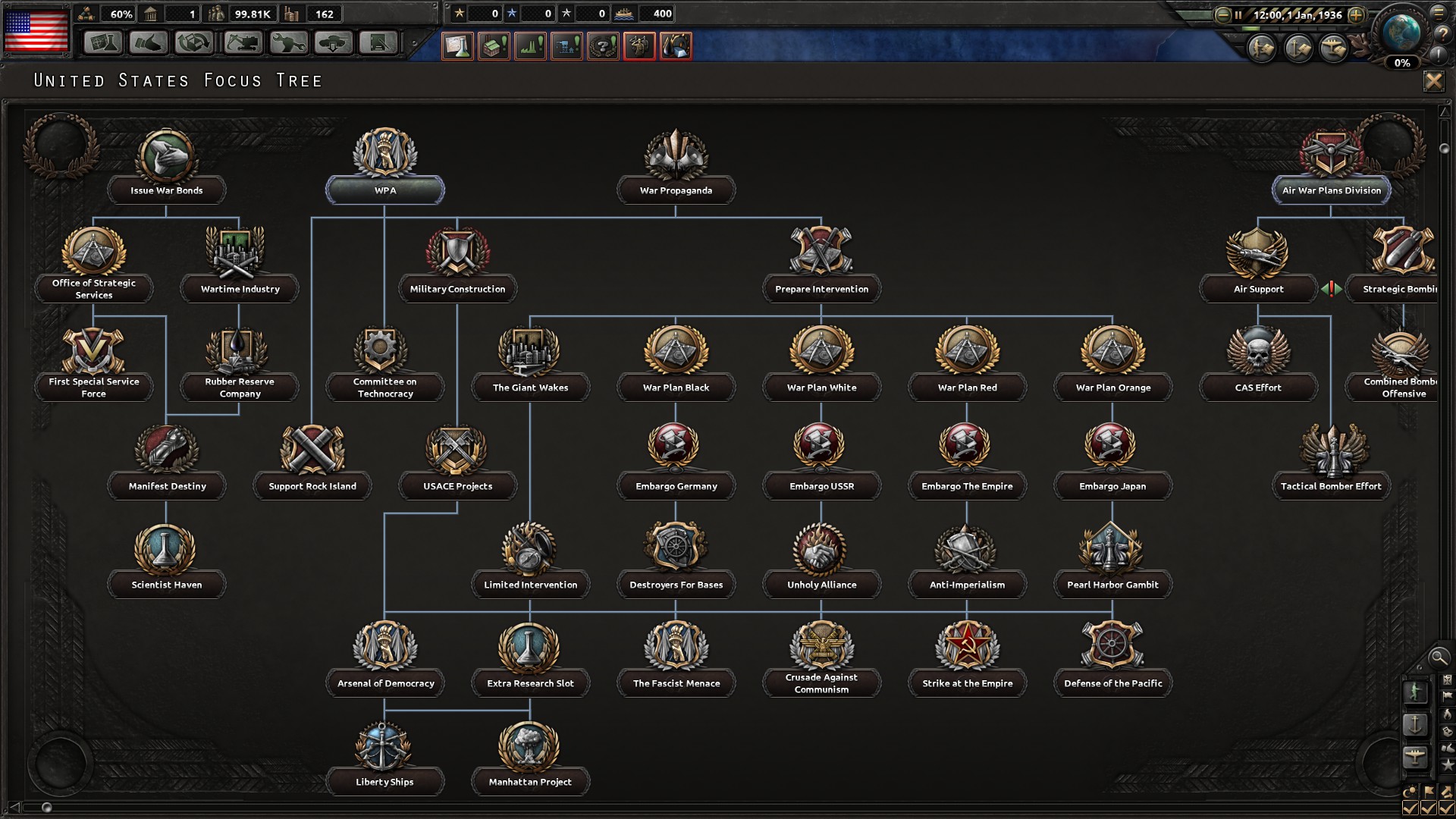Screen dimensions: 1456x819
Task: Toggle the flag display checkbox
Action: (1429, 809)
